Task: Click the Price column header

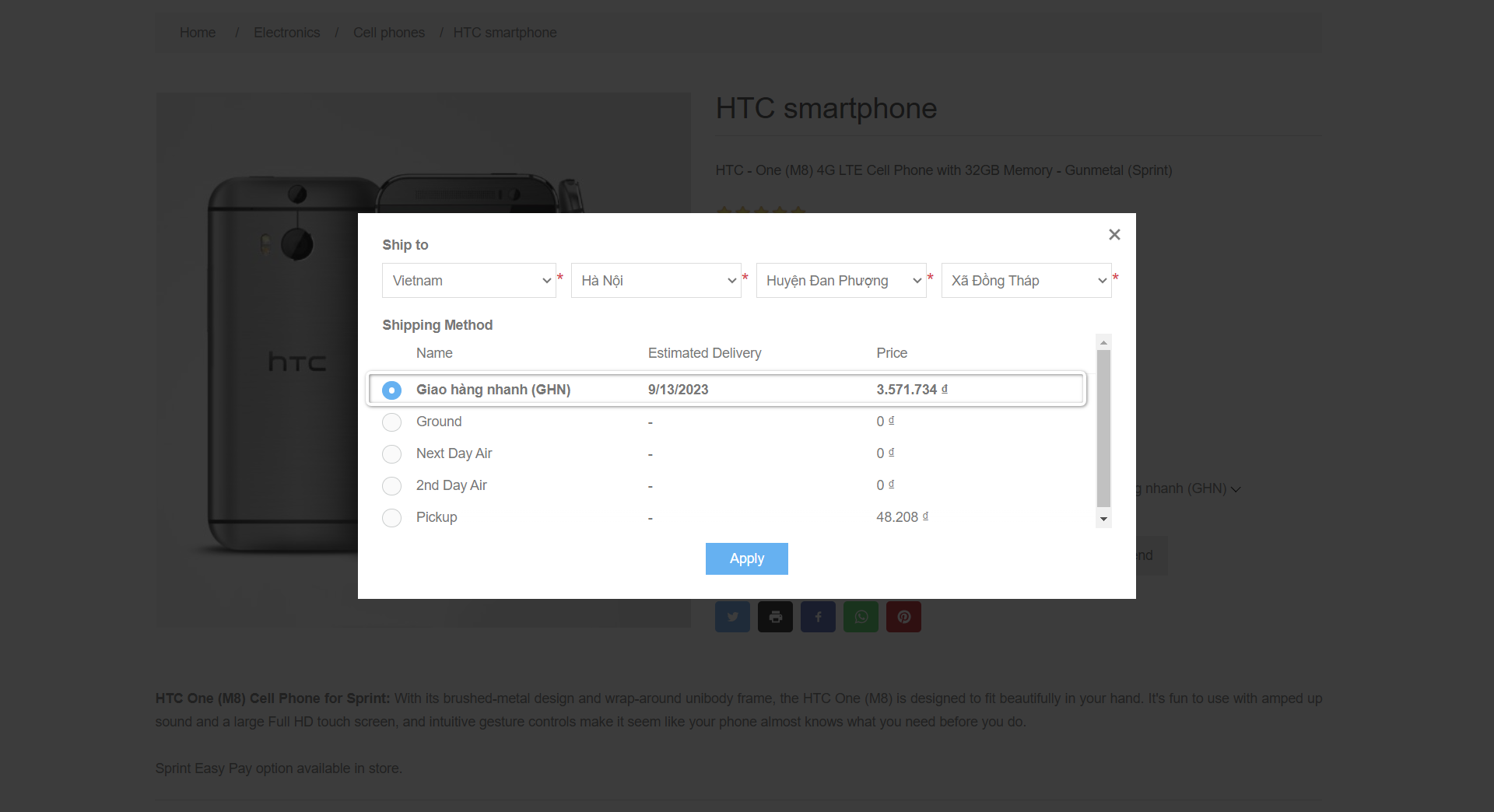Action: tap(892, 353)
